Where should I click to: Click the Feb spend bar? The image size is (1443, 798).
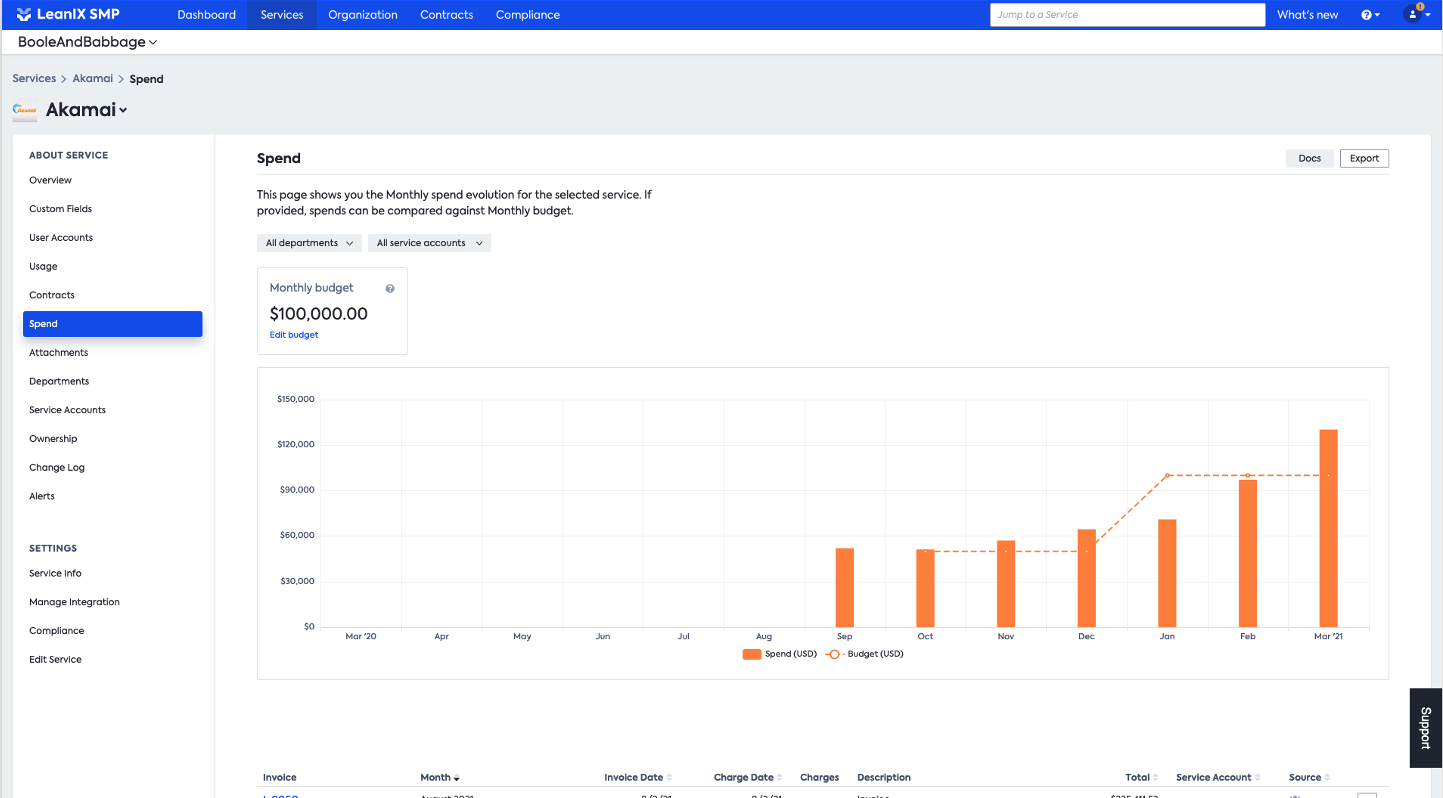(1248, 554)
